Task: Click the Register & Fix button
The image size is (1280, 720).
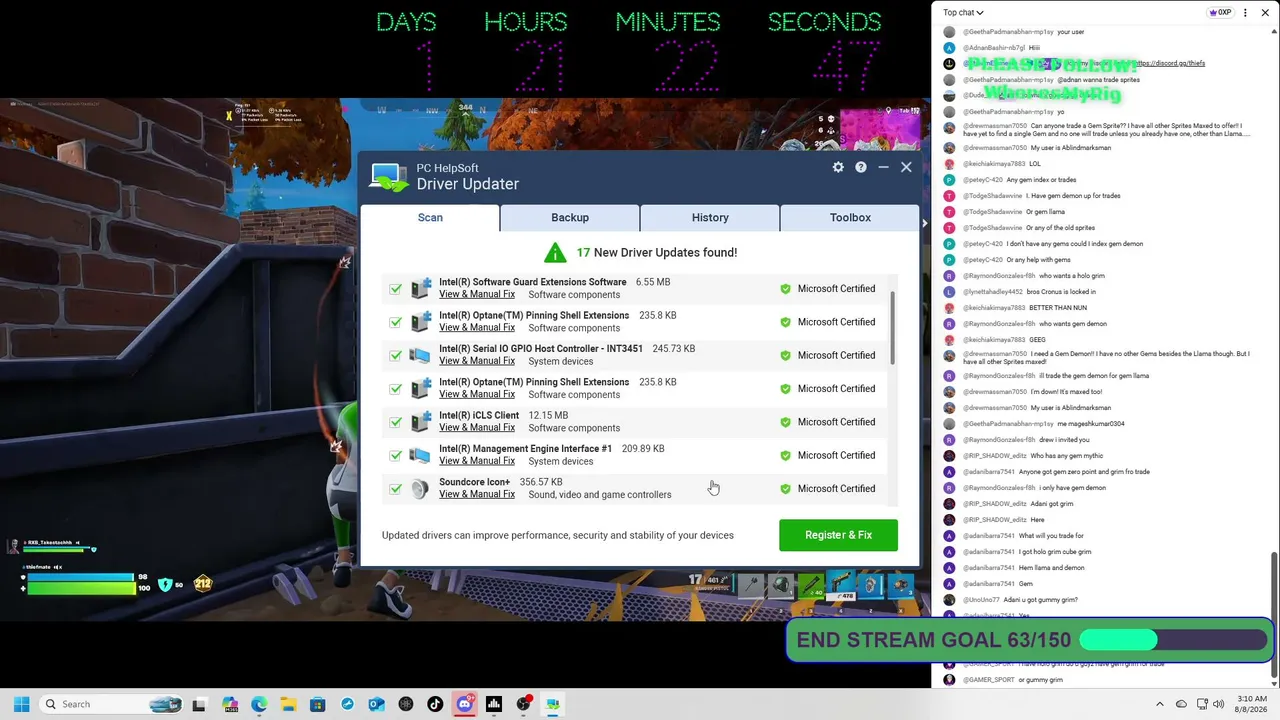Action: [838, 535]
